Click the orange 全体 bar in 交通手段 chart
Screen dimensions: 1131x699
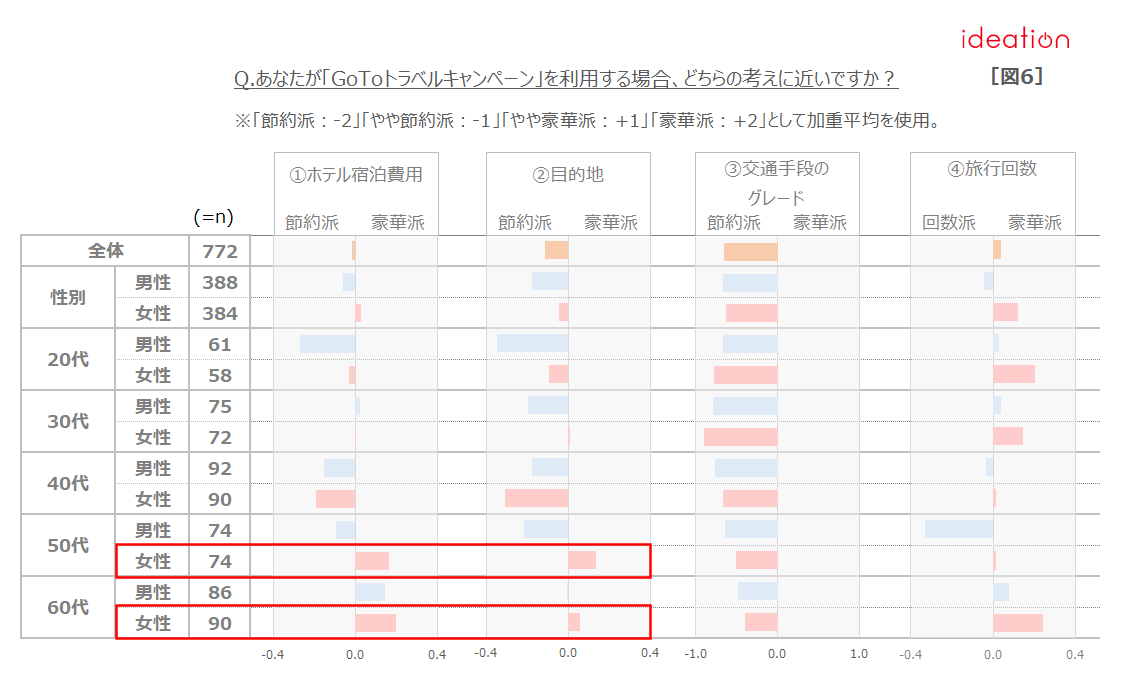[x=750, y=252]
